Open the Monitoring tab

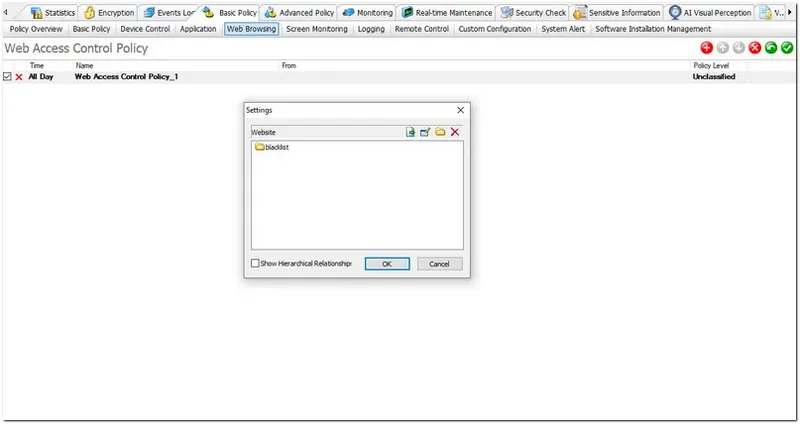pyautogui.click(x=368, y=13)
